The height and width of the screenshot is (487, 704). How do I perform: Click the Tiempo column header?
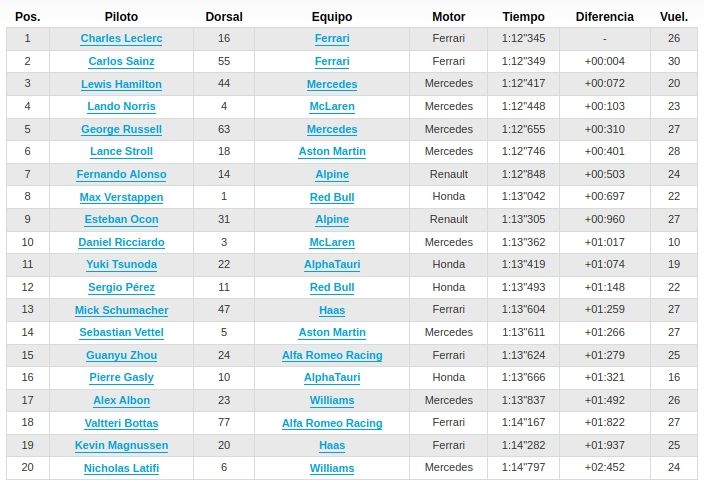coord(524,17)
